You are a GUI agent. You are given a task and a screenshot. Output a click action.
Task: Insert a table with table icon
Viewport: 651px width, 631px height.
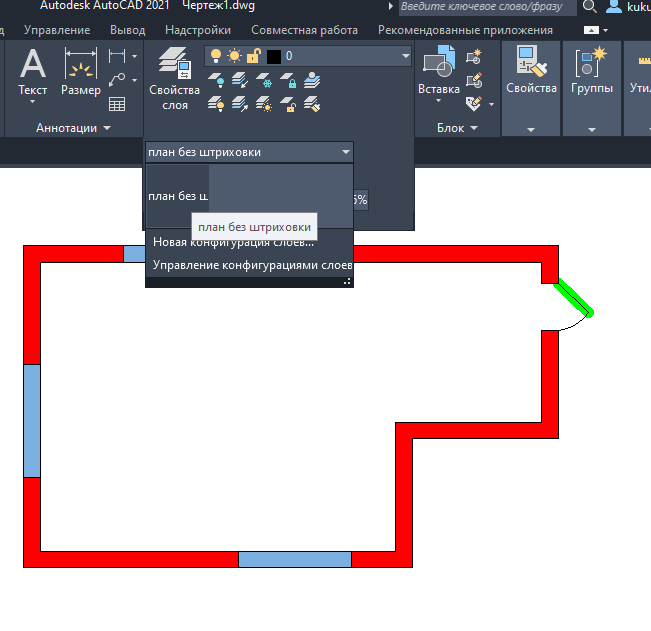(117, 104)
